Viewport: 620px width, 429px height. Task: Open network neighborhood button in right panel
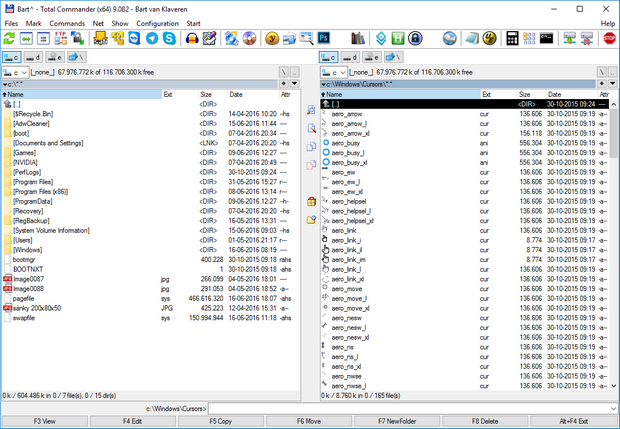(393, 57)
